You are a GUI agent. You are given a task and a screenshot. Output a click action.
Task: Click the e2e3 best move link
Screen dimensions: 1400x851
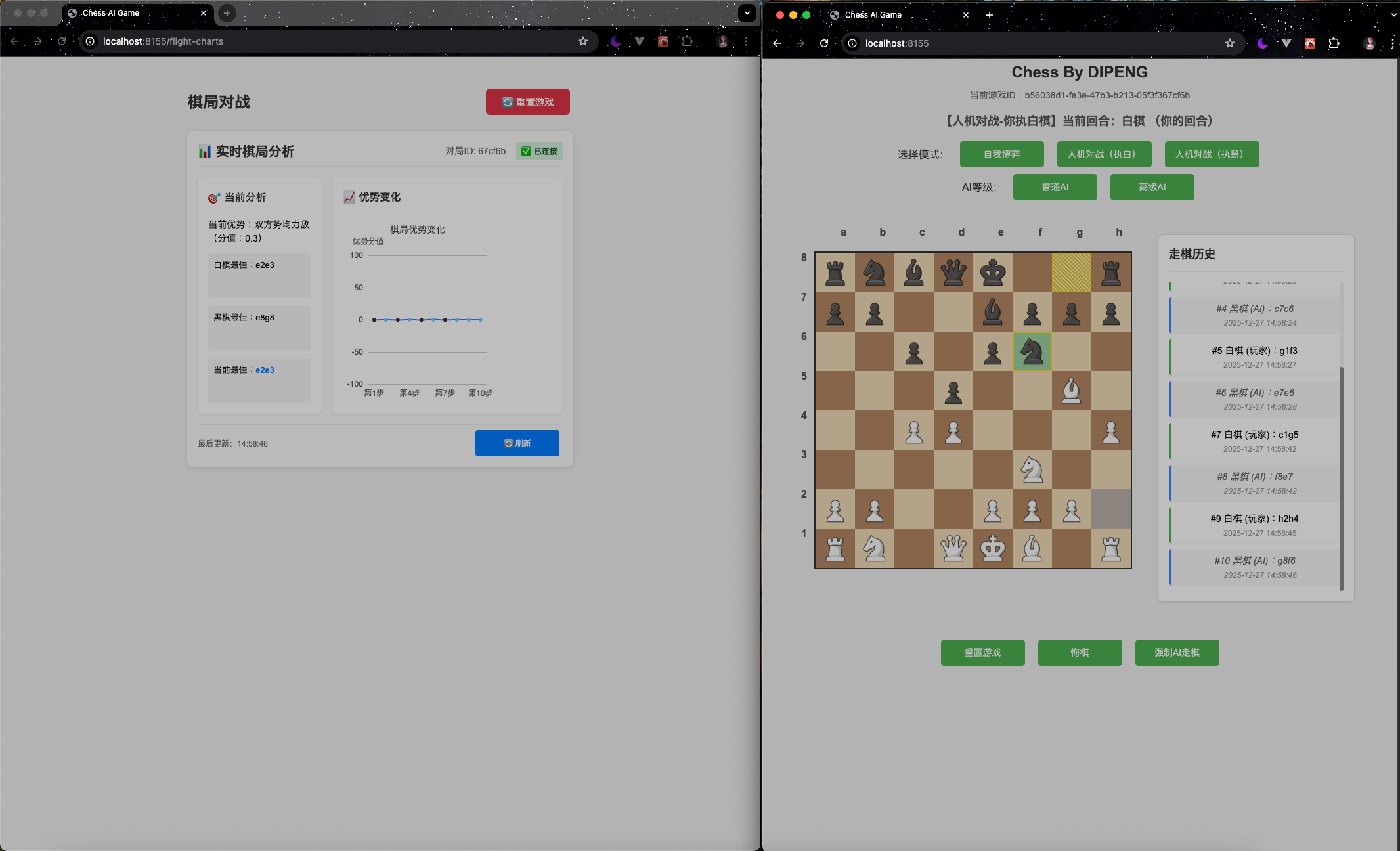[x=265, y=370]
